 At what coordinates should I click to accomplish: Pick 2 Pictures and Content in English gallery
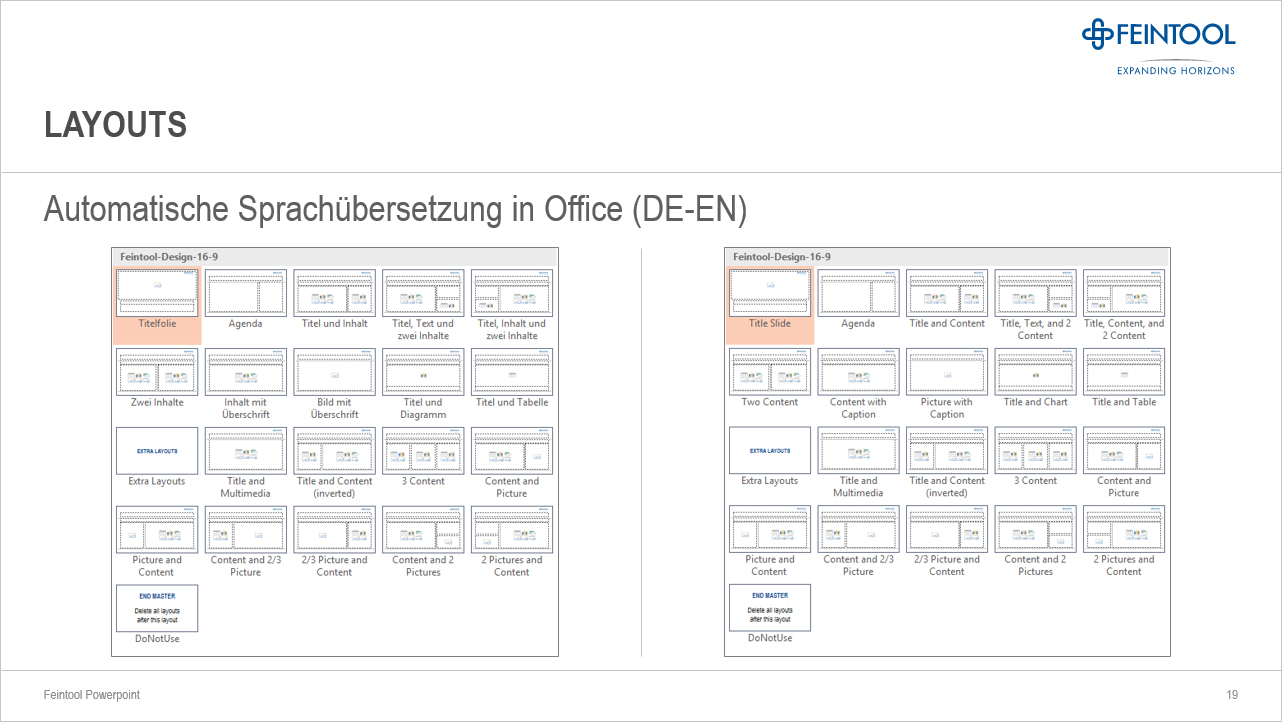[1124, 530]
